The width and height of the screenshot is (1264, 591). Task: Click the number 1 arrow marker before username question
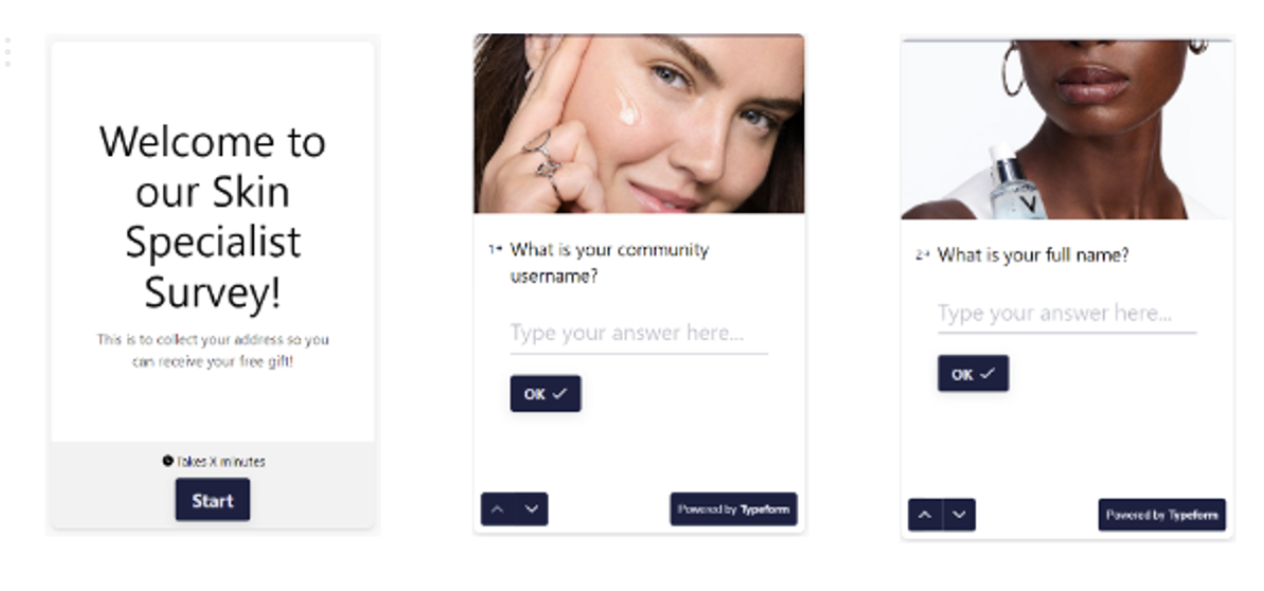pos(495,250)
